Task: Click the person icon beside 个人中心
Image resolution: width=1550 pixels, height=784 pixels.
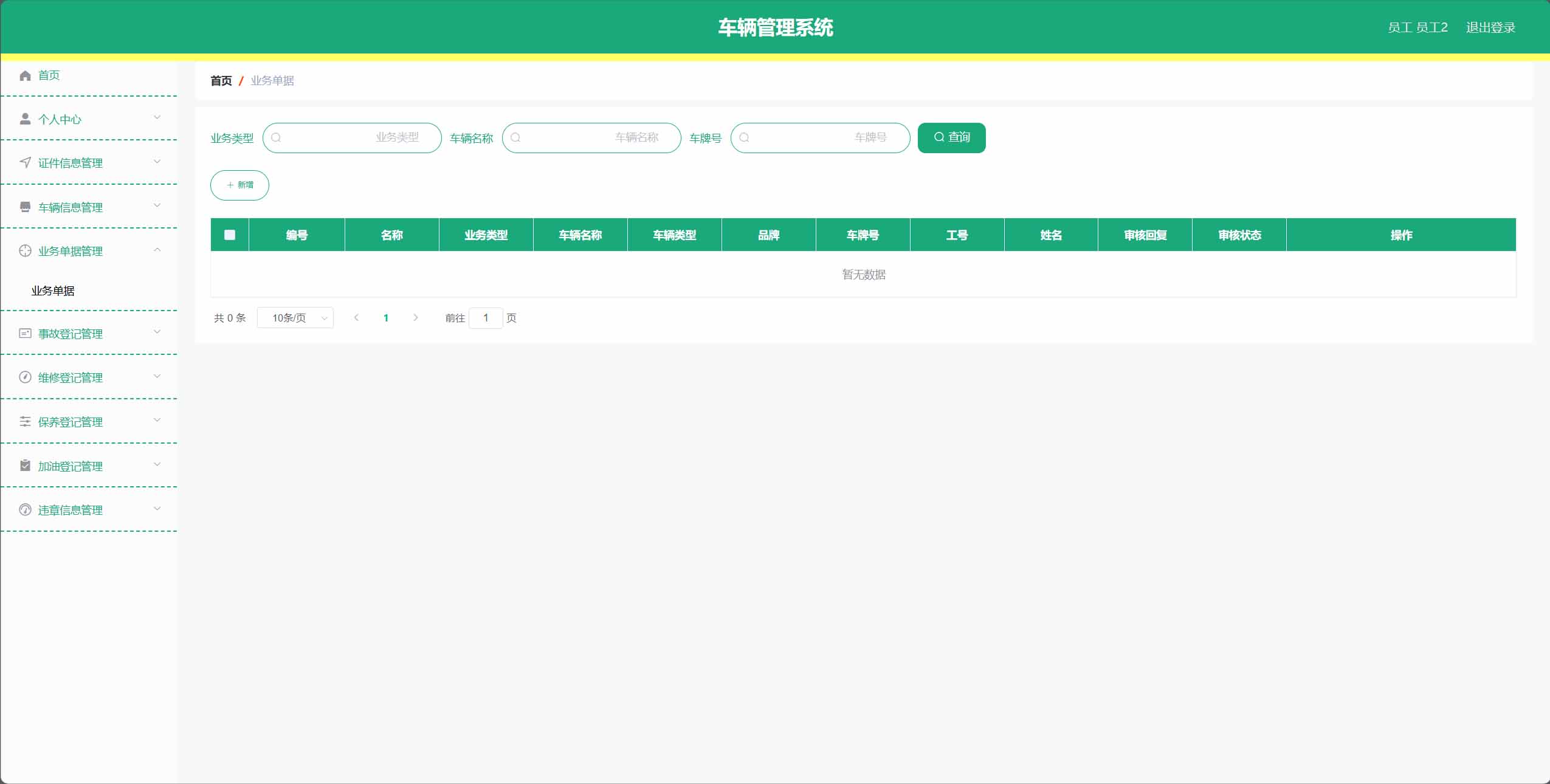Action: [25, 119]
